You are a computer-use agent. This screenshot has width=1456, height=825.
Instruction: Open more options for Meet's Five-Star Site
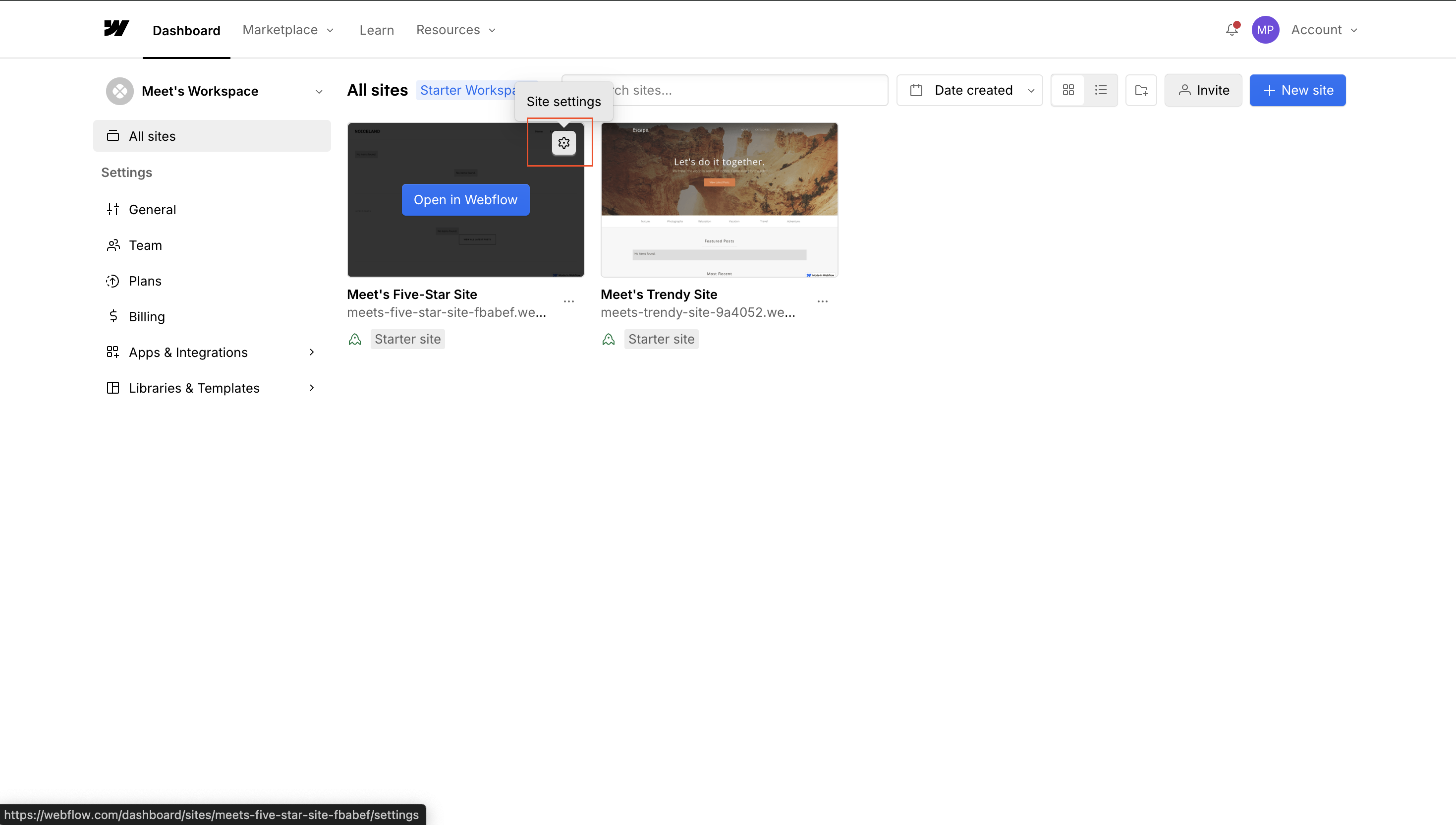click(568, 301)
